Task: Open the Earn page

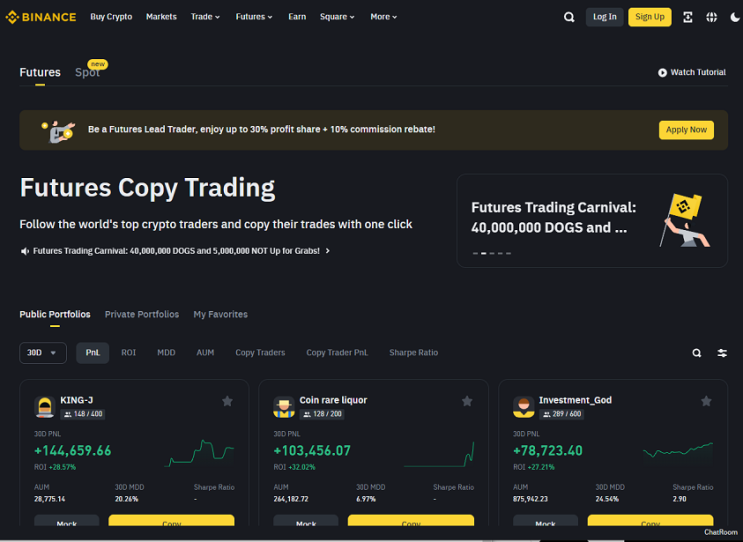Action: pos(297,17)
